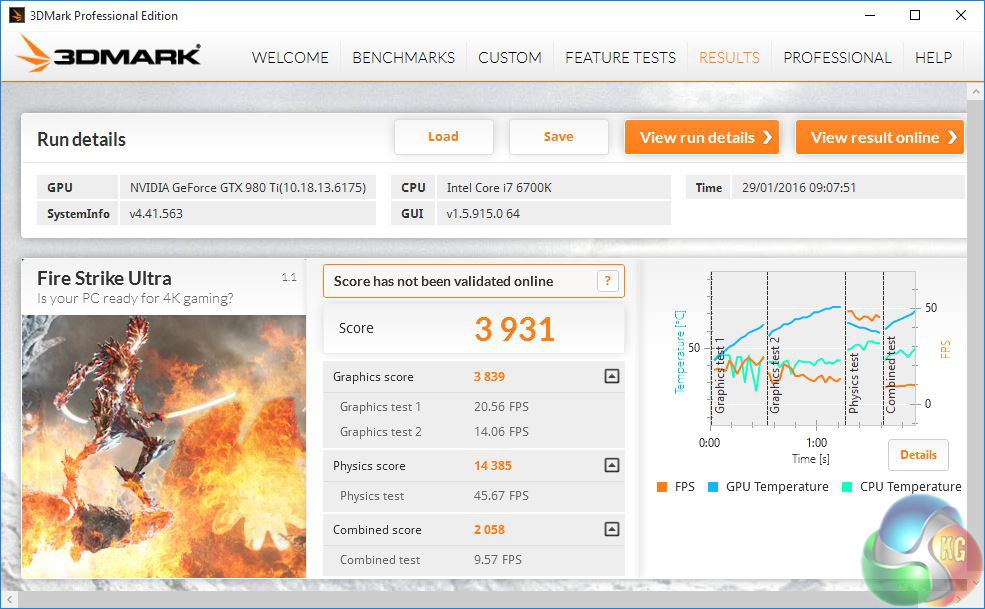Click the blue GPU Temperature legend swatch
This screenshot has height=609, width=985.
coord(714,487)
